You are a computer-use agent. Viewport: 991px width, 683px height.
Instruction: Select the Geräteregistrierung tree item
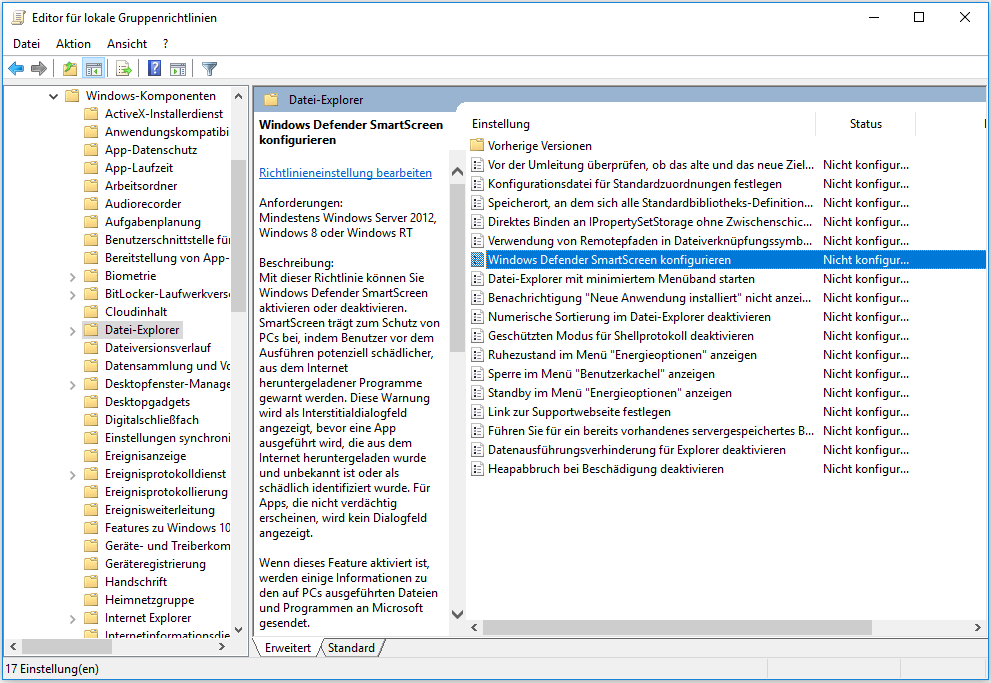click(155, 564)
